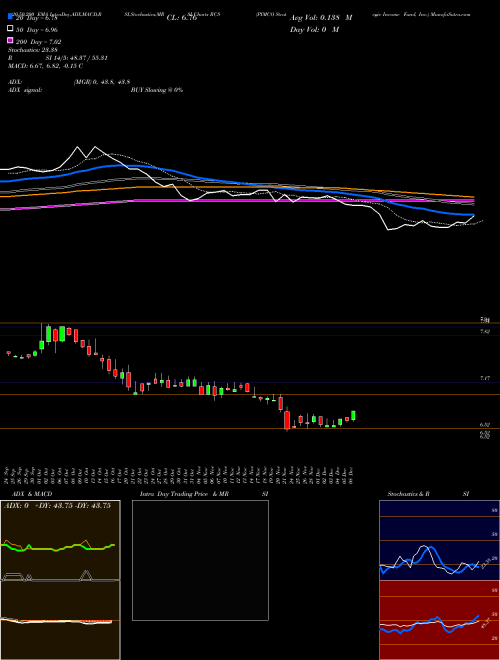Screen dimensions: 500x660
Task: Click the last green candlestick on the right
Action: tap(354, 415)
